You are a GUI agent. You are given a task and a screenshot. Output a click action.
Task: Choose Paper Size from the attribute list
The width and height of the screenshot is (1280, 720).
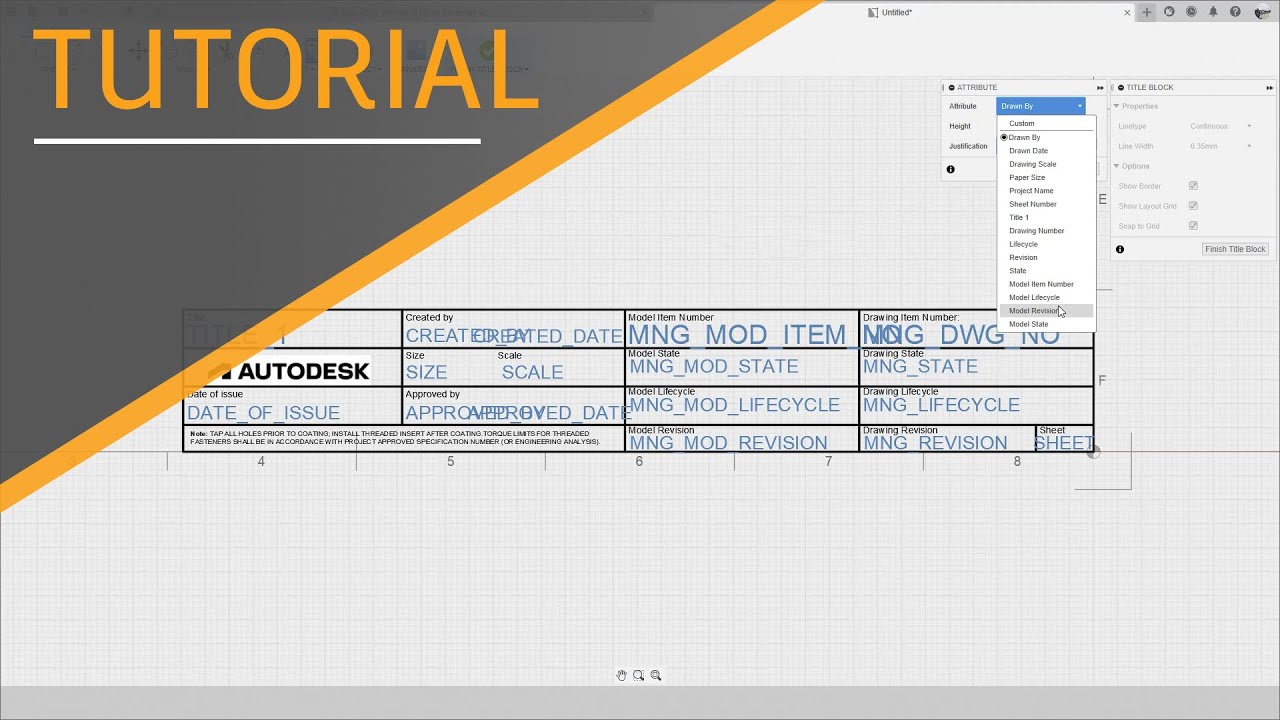tap(1046, 177)
